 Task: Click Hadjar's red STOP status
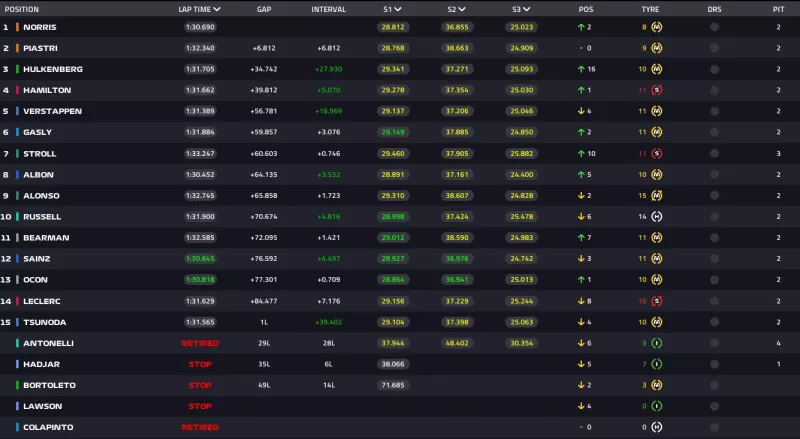(200, 364)
